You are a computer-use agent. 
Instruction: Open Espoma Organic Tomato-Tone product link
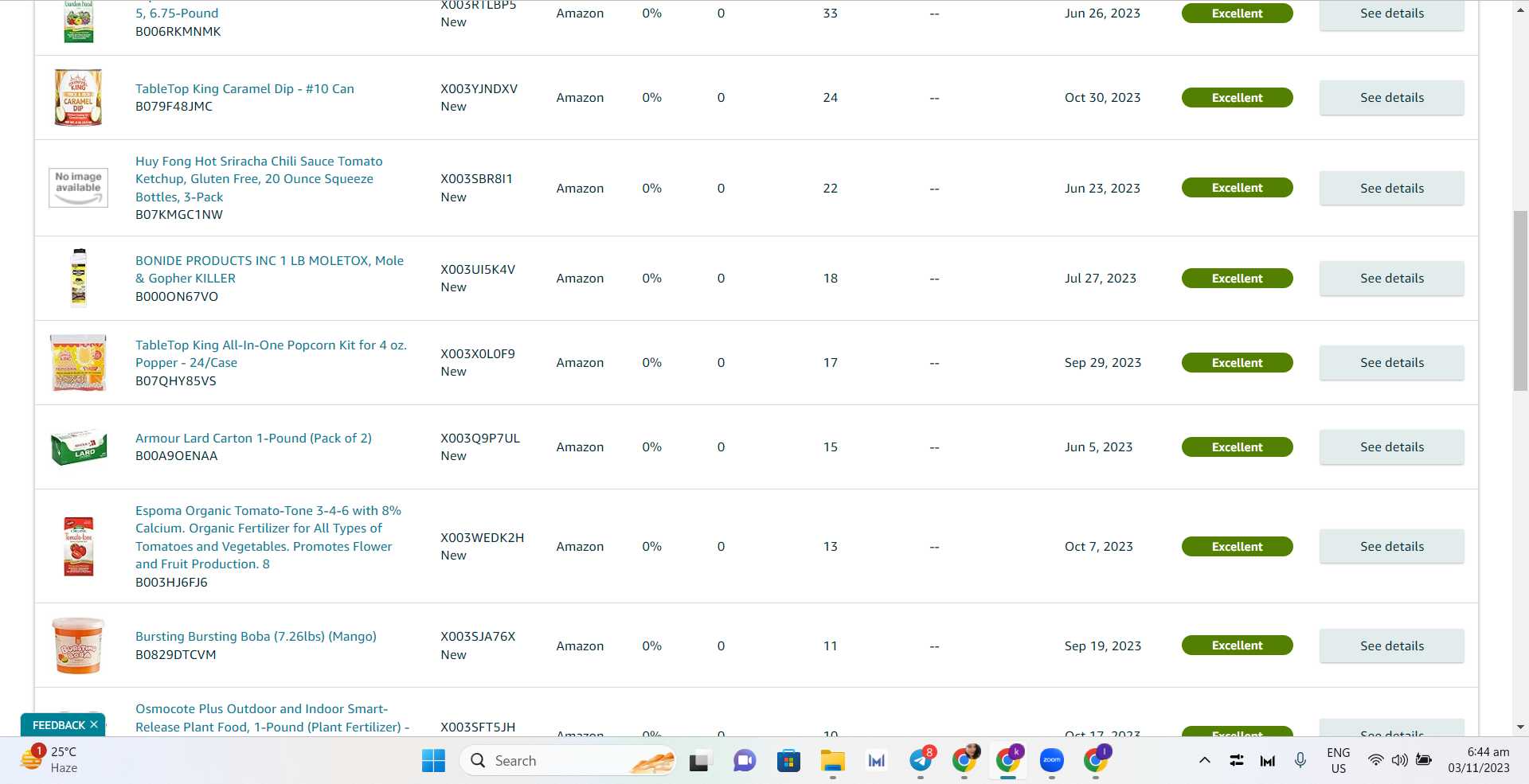click(268, 537)
